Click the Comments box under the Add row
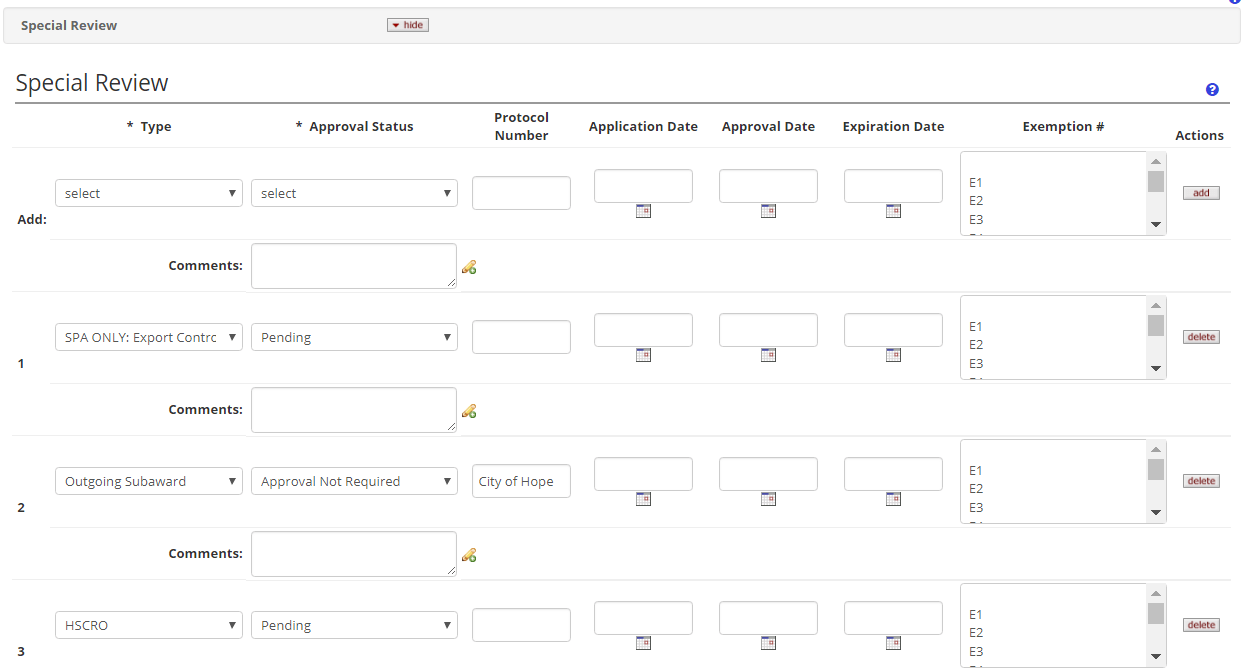Screen dimensions: 1255x670 [x=354, y=266]
